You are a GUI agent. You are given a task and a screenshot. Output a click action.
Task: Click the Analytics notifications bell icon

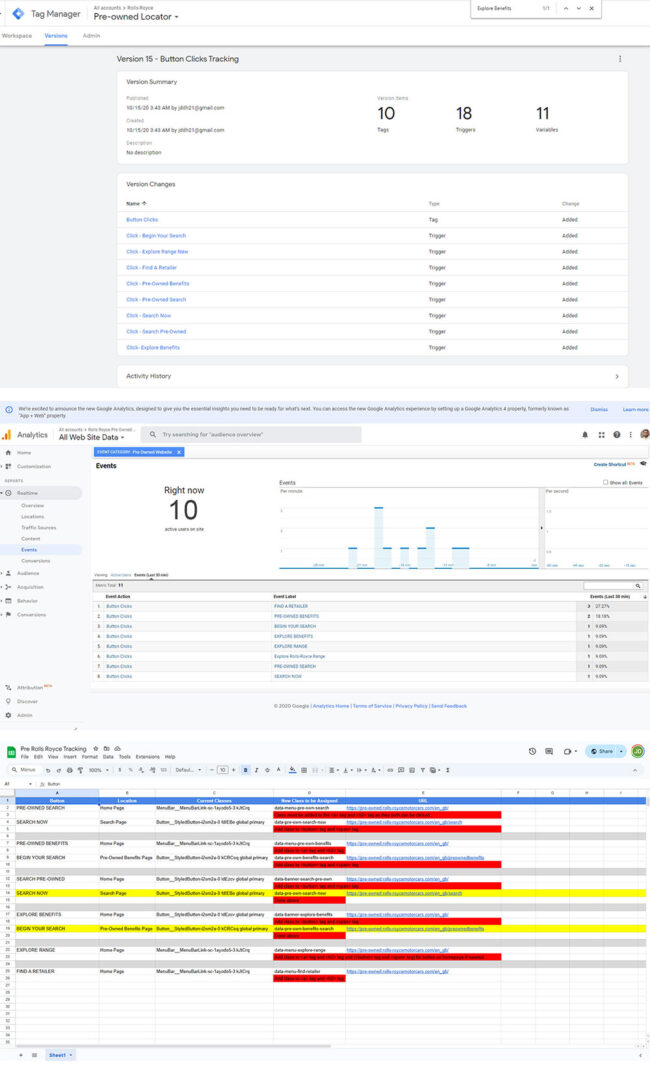coord(585,435)
